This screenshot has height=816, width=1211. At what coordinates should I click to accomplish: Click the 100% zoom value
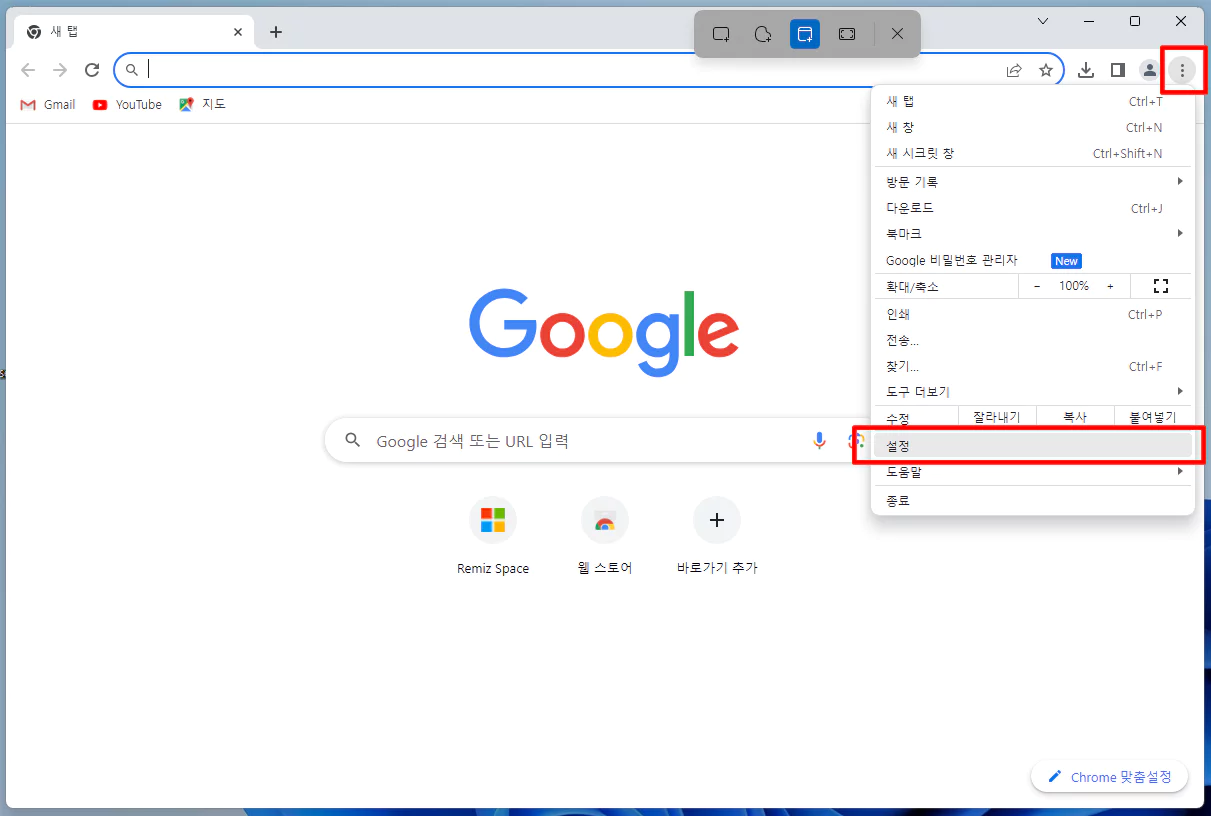click(x=1074, y=286)
